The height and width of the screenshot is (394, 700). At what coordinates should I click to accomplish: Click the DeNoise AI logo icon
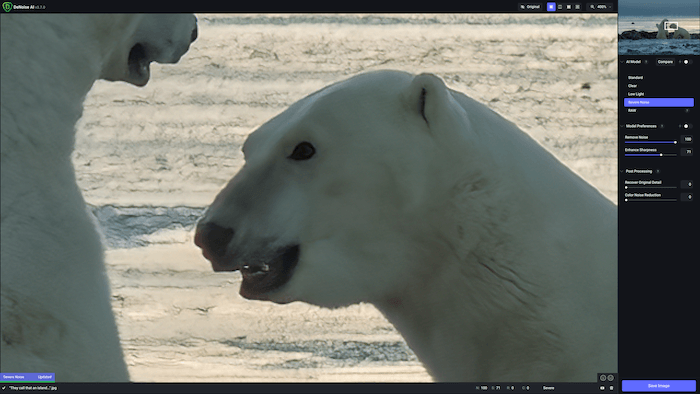tap(7, 7)
